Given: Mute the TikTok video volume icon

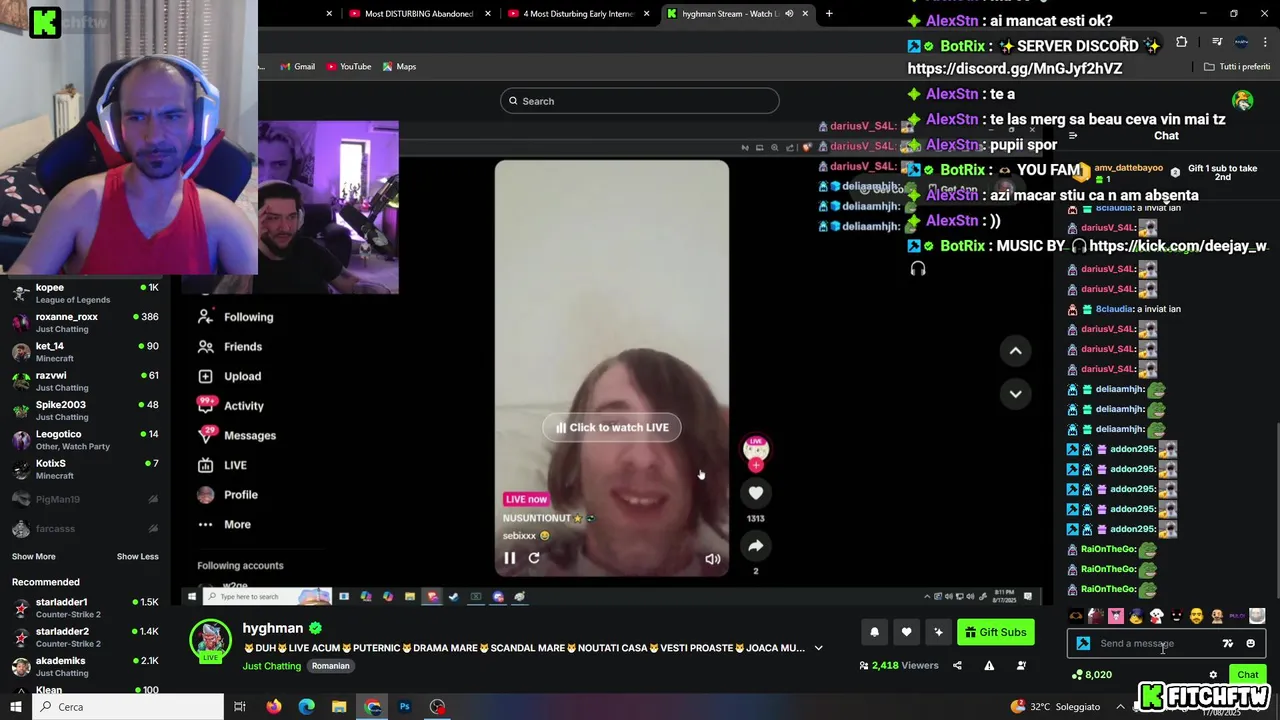Looking at the screenshot, I should [712, 559].
